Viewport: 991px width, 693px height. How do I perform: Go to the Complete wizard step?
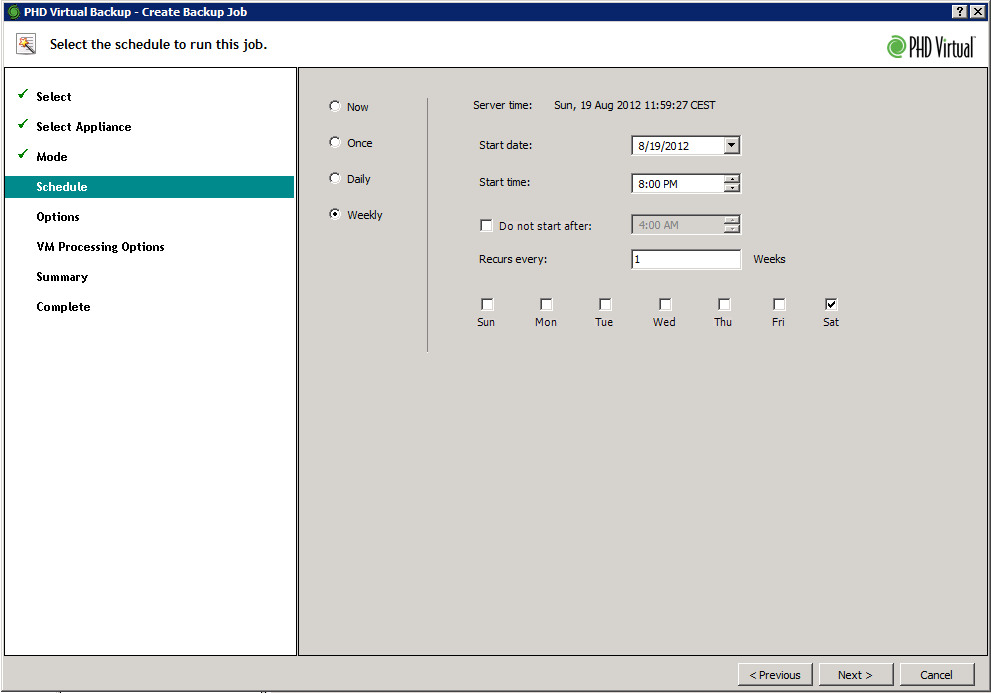(63, 307)
